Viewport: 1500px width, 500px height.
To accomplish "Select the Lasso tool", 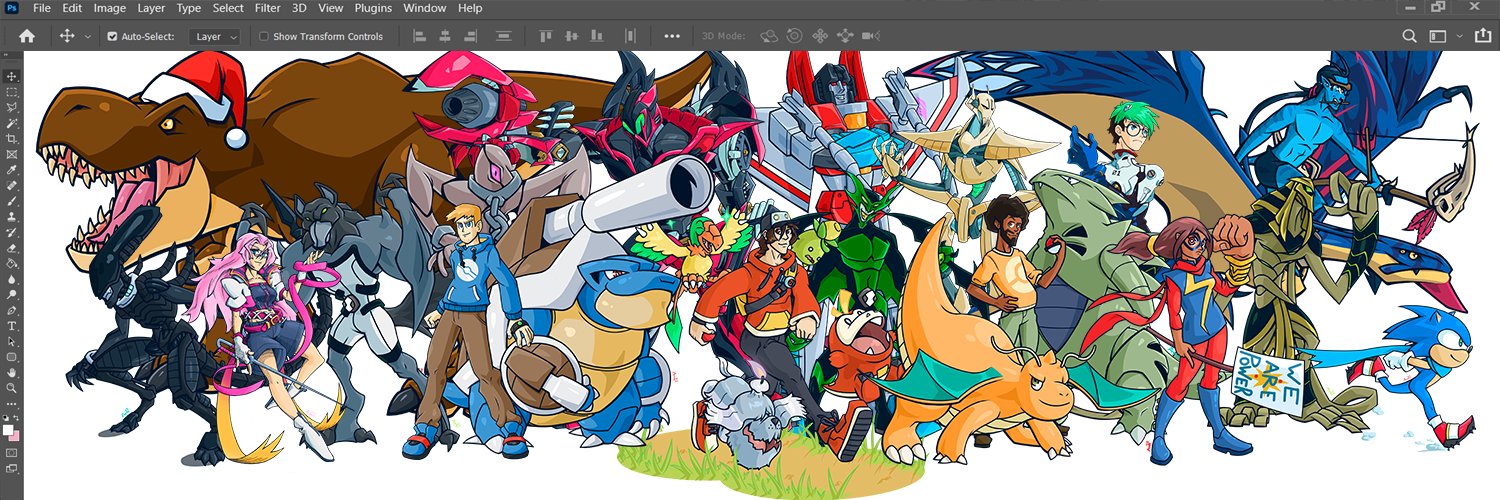I will [x=12, y=107].
